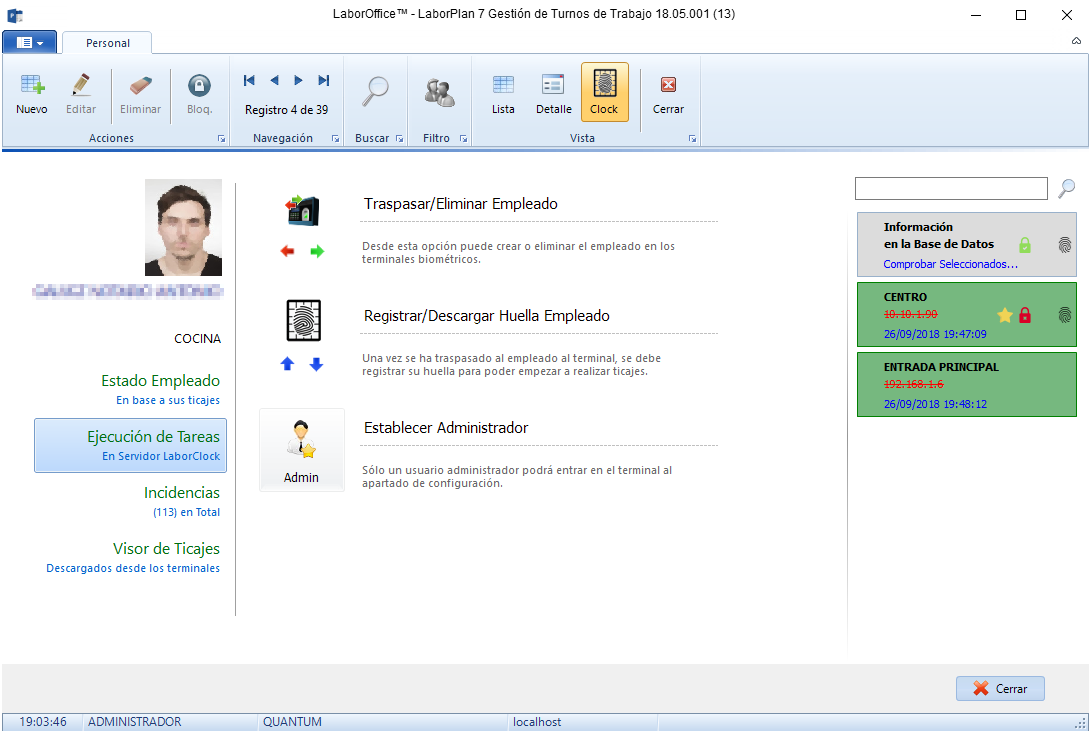Click Traspasar/Eliminar Empleado heading
Screen dimensions: 1091x733
click(x=461, y=204)
